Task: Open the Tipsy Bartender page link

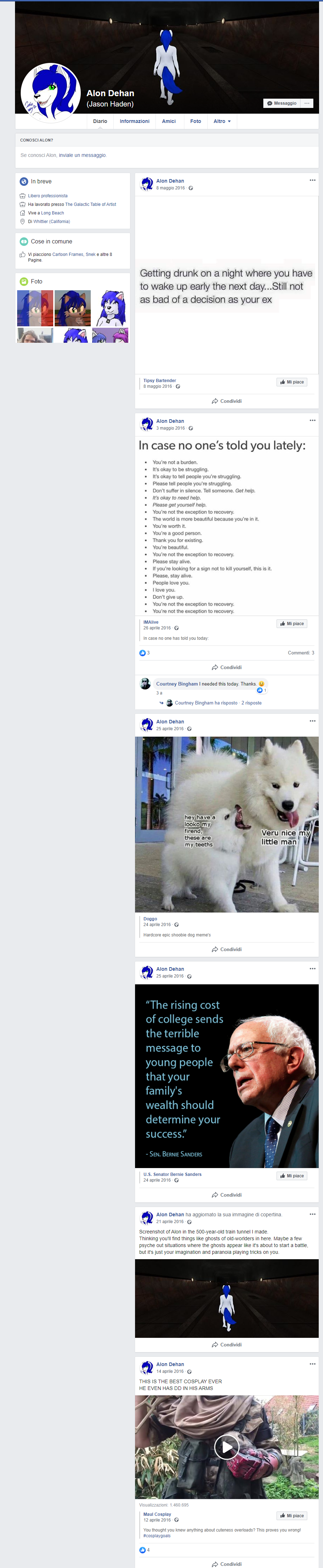Action: (160, 380)
